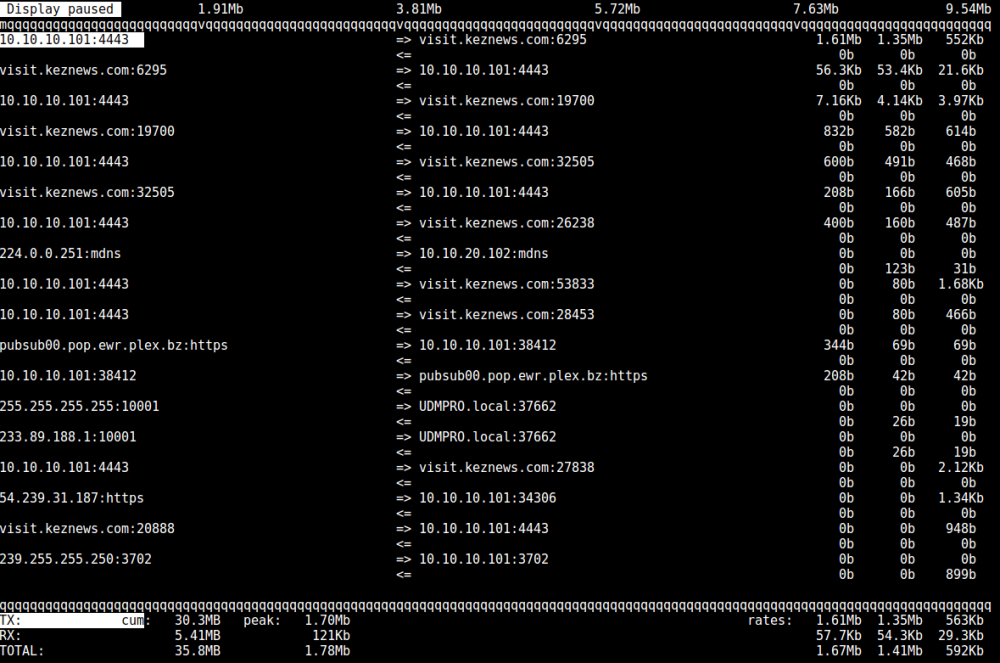
Task: Click the 491b rate value
Action: (x=899, y=162)
